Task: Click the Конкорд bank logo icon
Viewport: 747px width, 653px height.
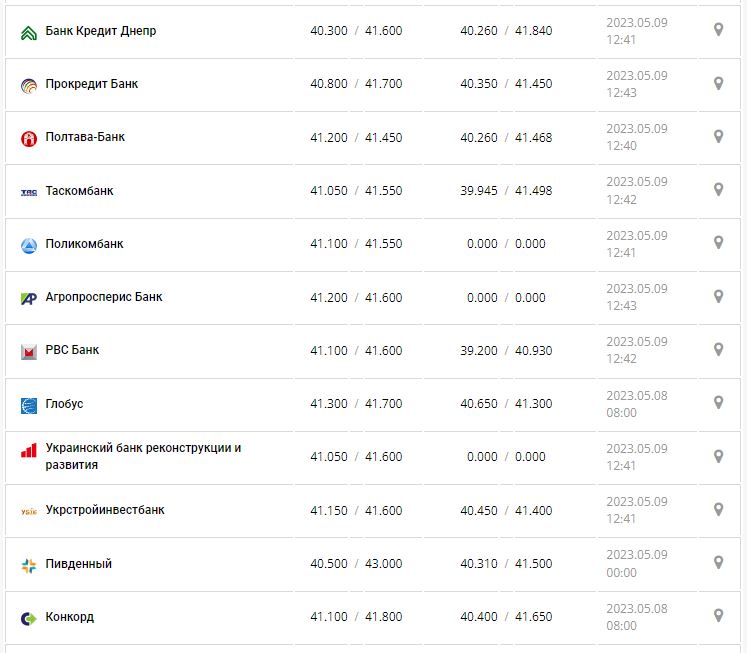Action: (29, 618)
